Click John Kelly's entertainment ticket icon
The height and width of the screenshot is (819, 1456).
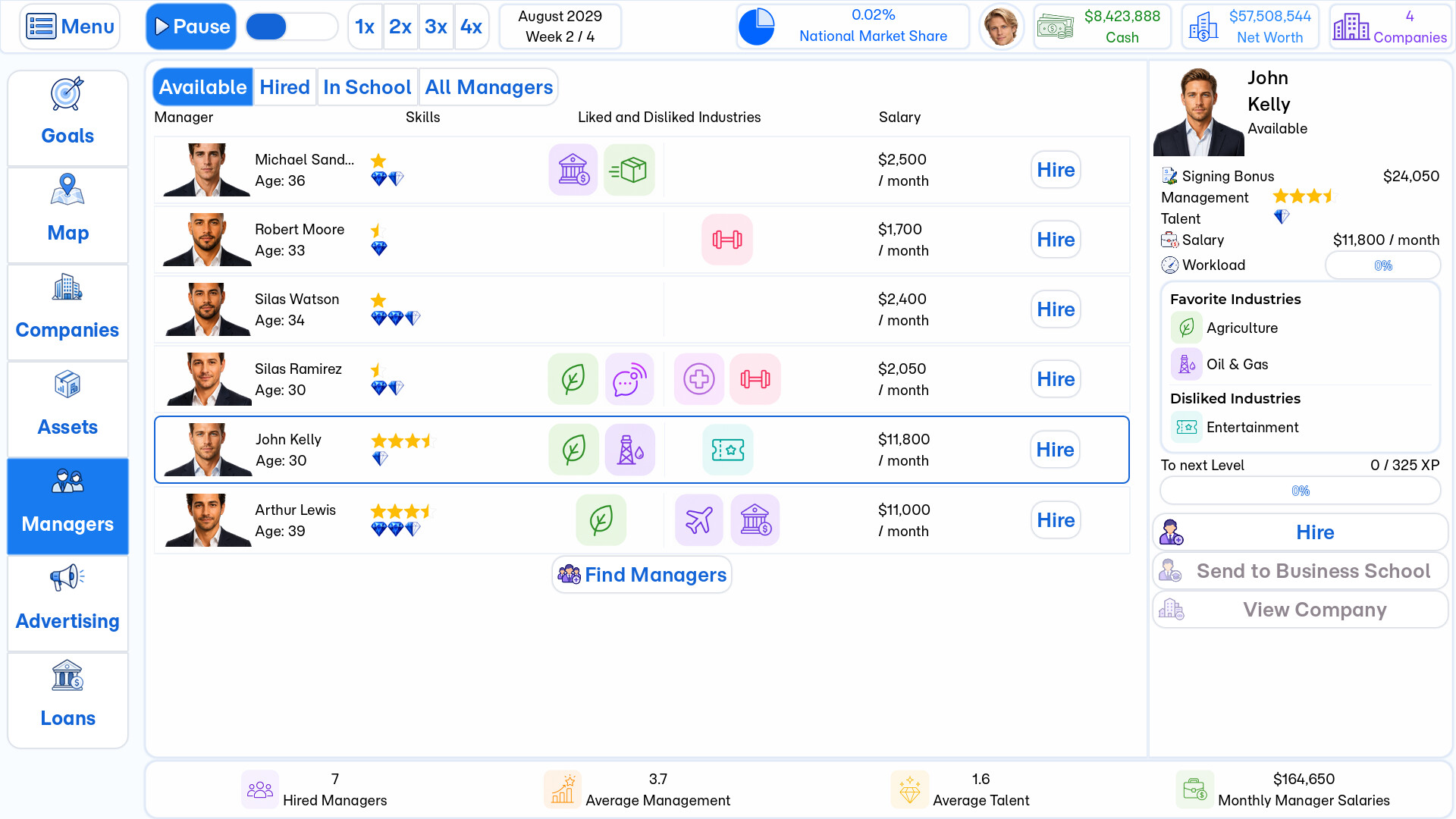[728, 450]
